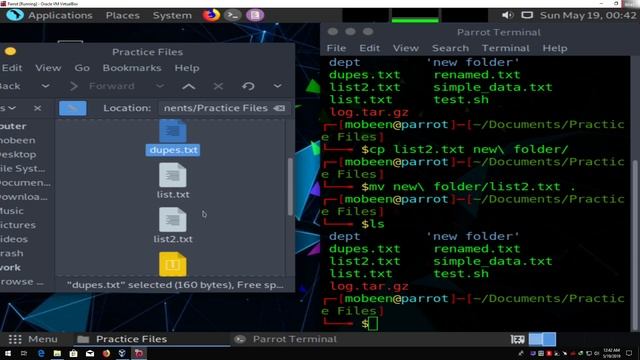Open Edit menu in Practice Files window

12,68
